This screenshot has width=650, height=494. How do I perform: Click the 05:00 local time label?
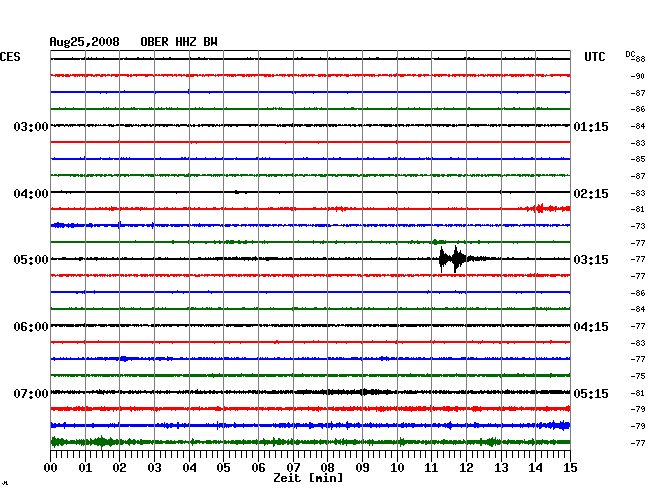(31, 260)
